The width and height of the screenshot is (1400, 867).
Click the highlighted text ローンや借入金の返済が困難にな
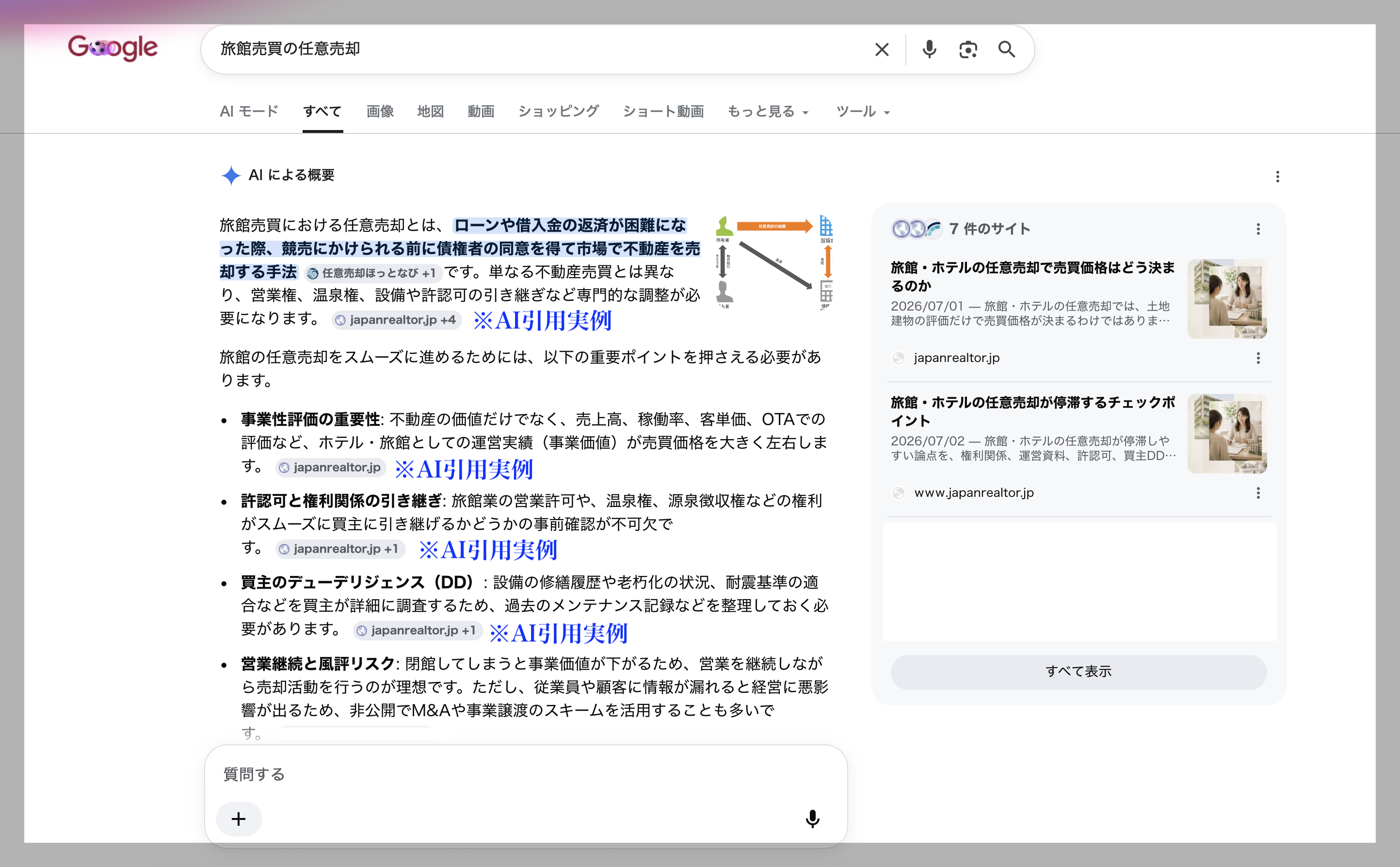570,225
